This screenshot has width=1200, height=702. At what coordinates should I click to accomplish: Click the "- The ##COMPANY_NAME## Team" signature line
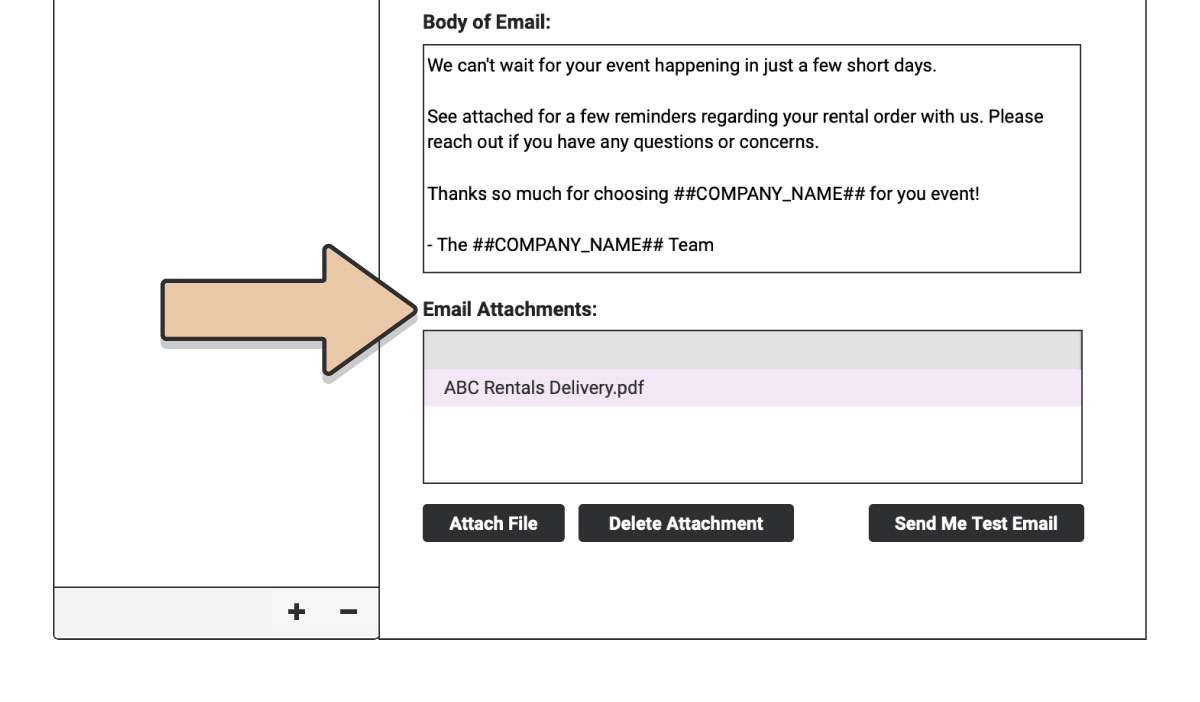568,245
